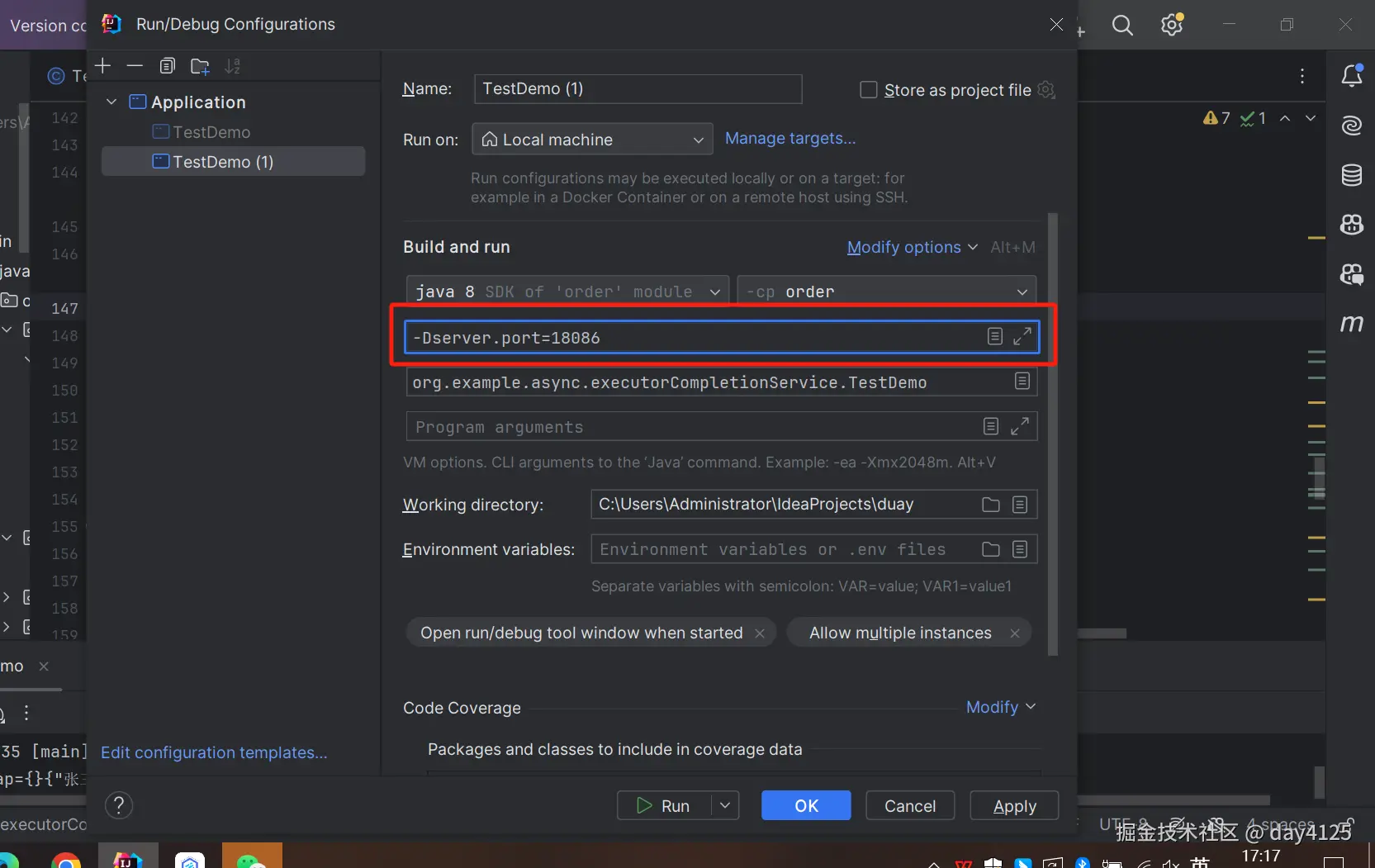Open Edit configuration templates link
Viewport: 1375px width, 868px height.
click(214, 752)
